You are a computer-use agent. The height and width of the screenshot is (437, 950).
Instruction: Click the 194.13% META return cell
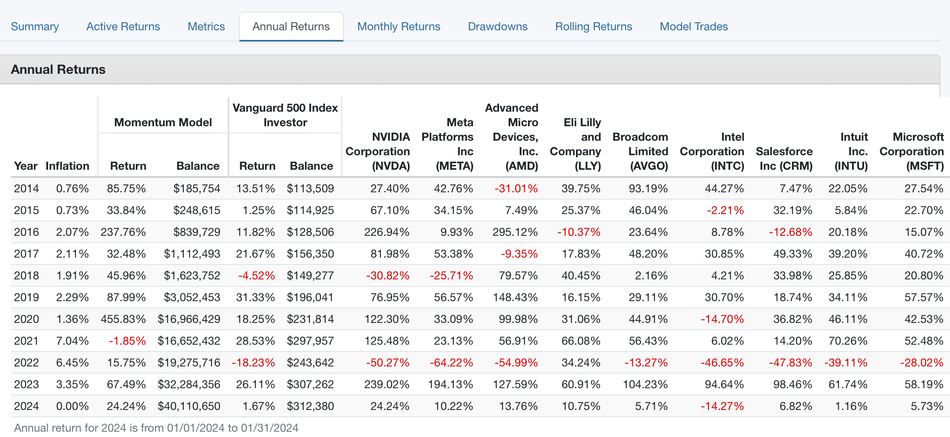(452, 385)
